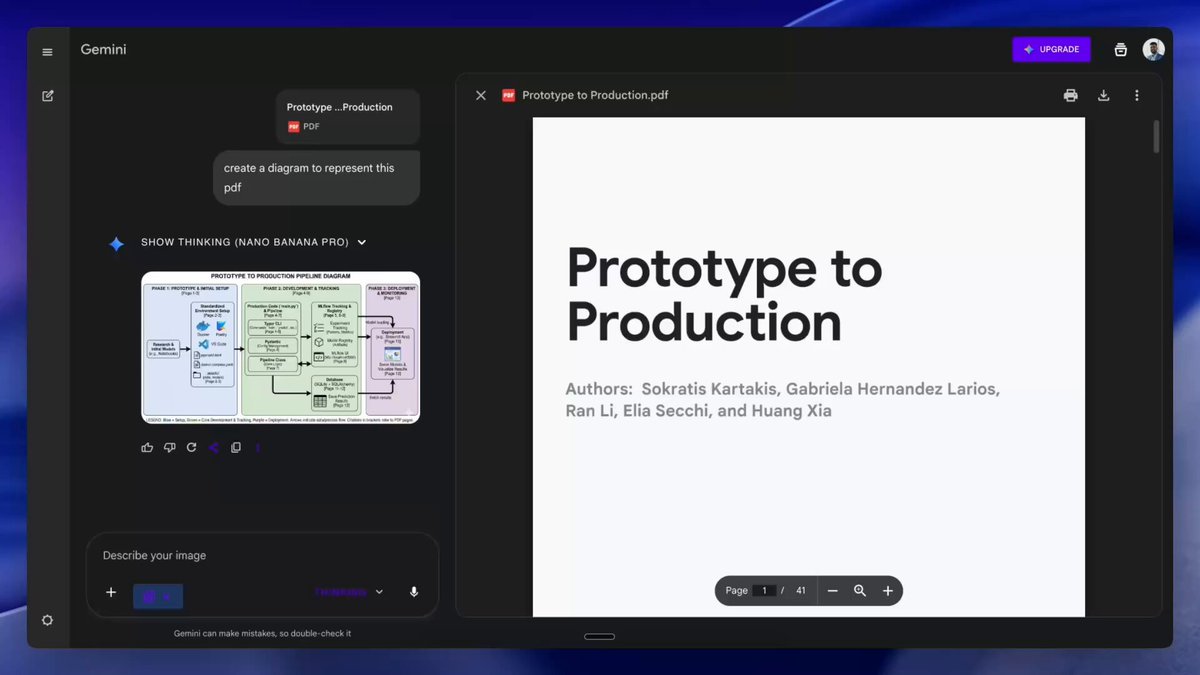Focus the Describe your image prompt field

[x=262, y=555]
